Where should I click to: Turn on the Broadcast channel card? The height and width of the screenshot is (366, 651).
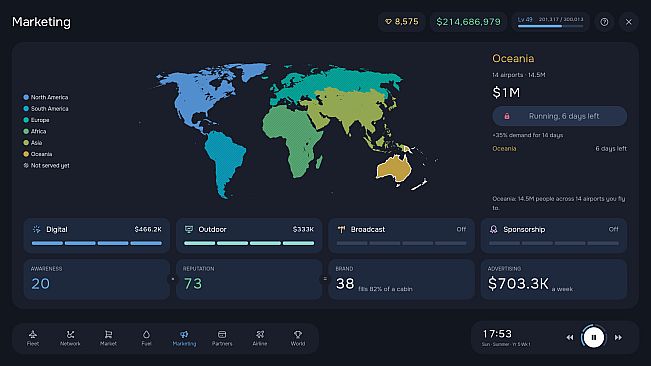pyautogui.click(x=401, y=236)
